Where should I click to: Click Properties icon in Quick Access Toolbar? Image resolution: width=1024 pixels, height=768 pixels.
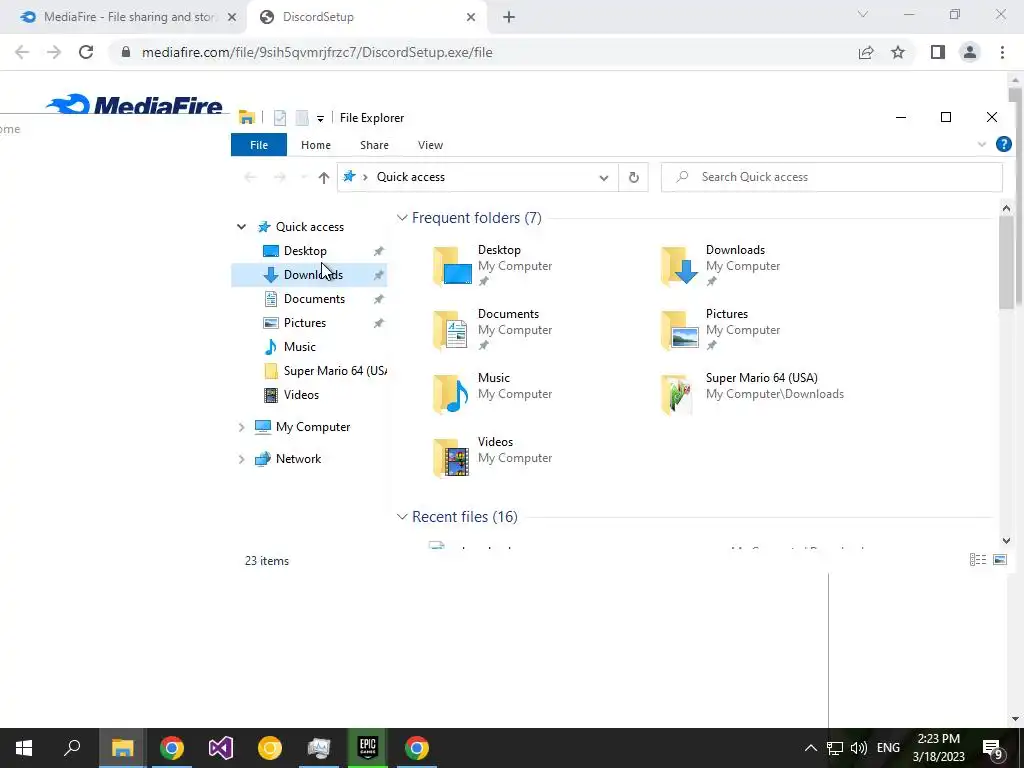coord(280,118)
